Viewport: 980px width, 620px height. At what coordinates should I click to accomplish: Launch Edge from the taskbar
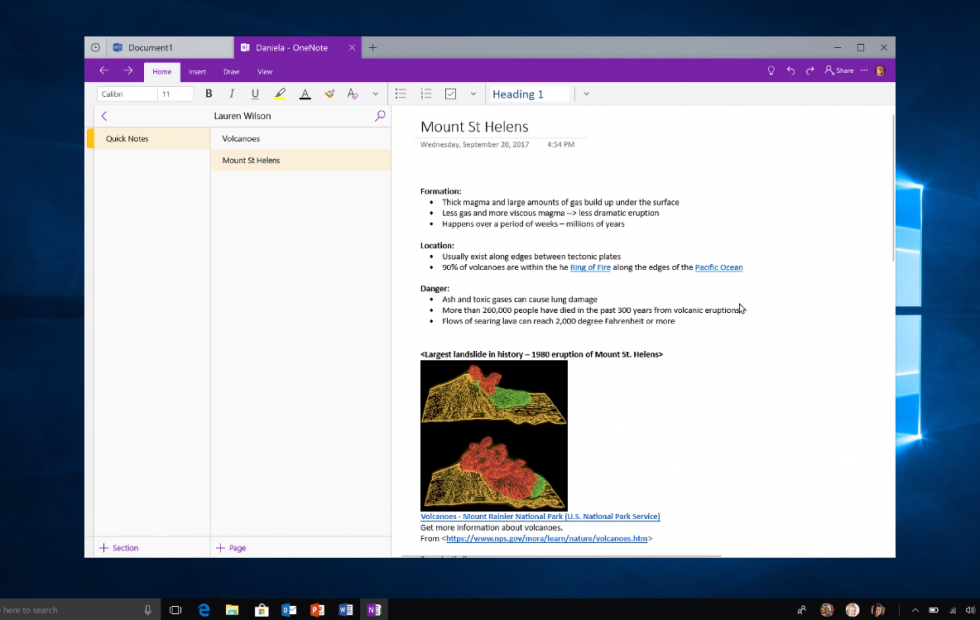click(204, 610)
